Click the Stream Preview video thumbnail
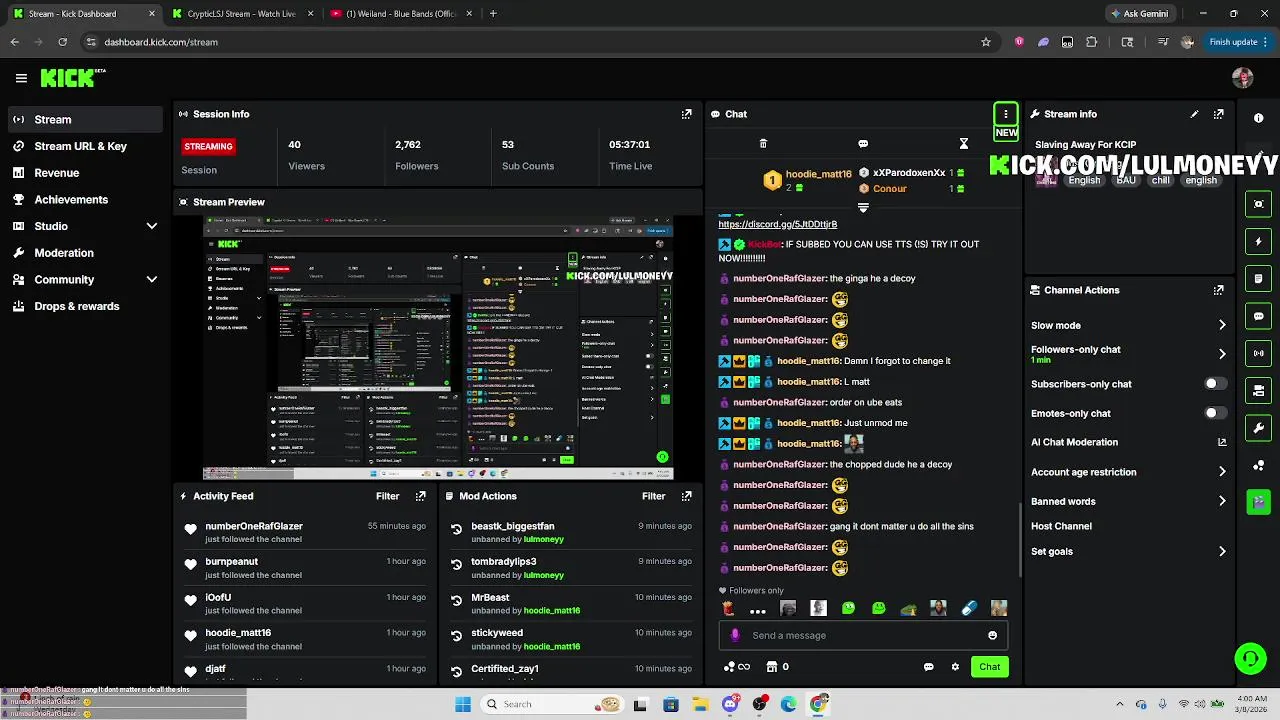The height and width of the screenshot is (720, 1280). click(438, 348)
